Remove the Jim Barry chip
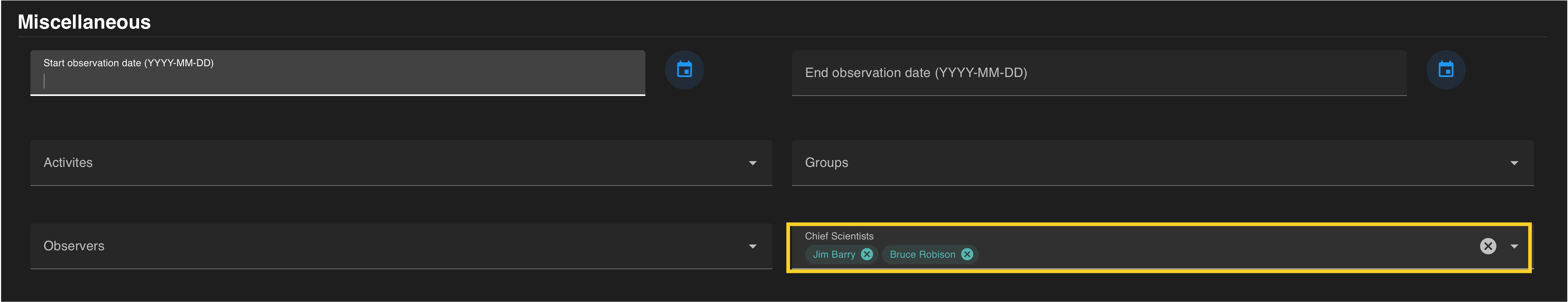 click(x=867, y=255)
